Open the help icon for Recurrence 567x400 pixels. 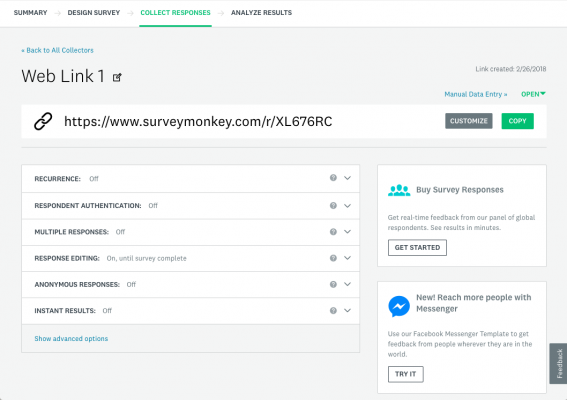(x=333, y=178)
